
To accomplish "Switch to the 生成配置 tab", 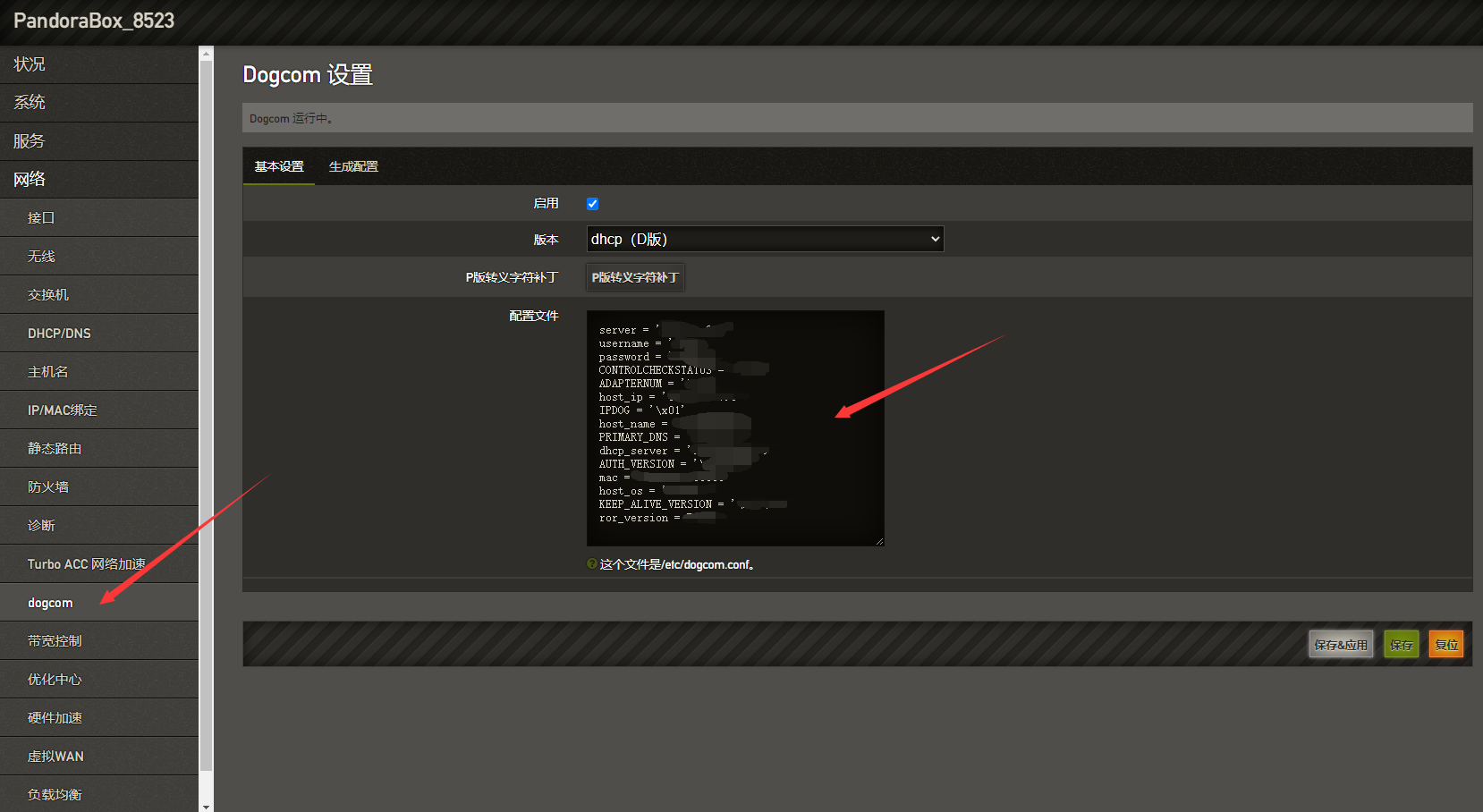I will pos(353,166).
